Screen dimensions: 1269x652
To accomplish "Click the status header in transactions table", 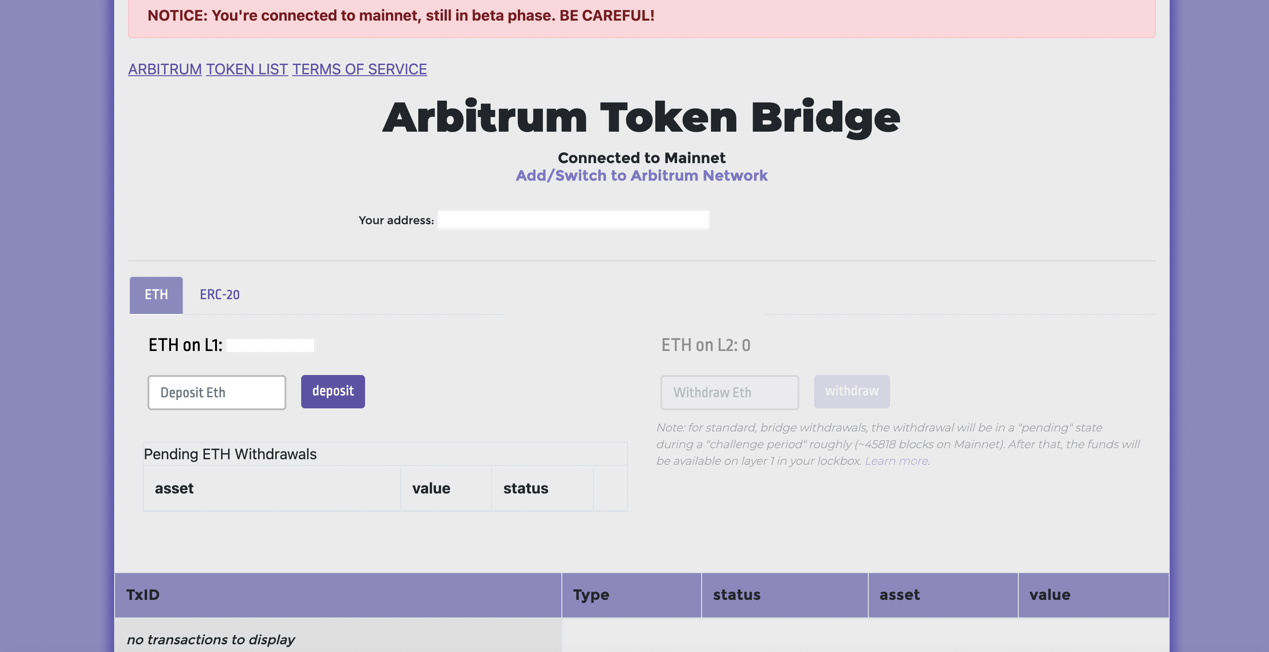I will pos(737,595).
